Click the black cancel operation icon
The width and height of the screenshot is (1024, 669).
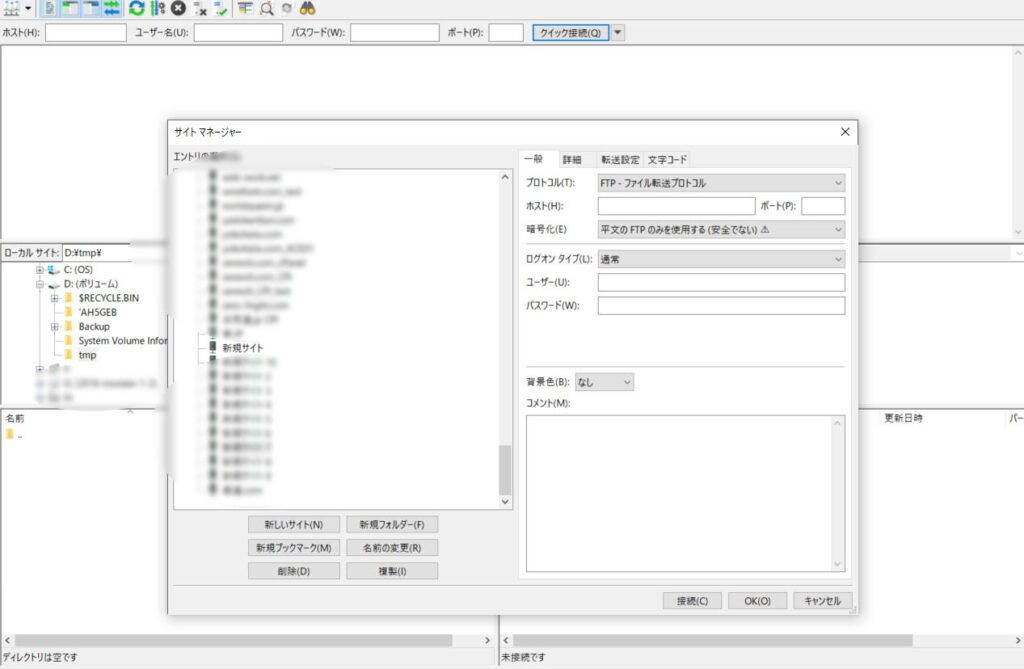pyautogui.click(x=178, y=8)
